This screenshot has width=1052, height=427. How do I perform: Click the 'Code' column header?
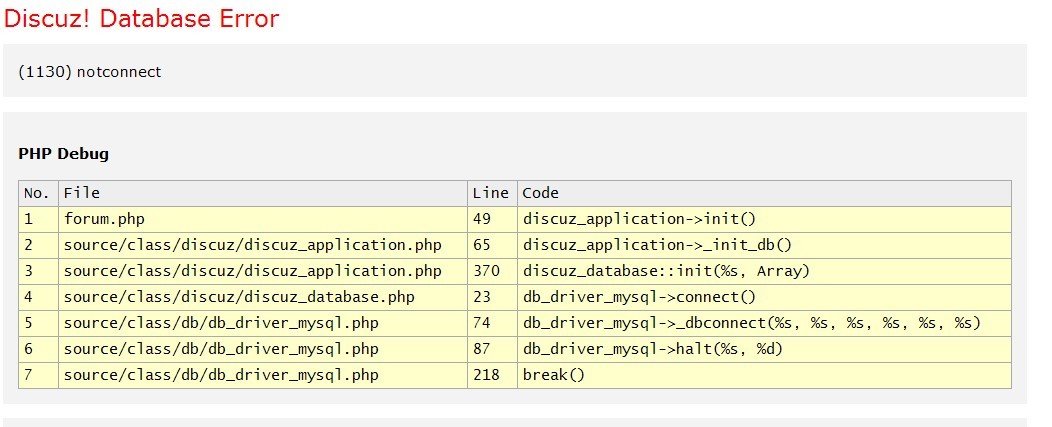click(764, 193)
